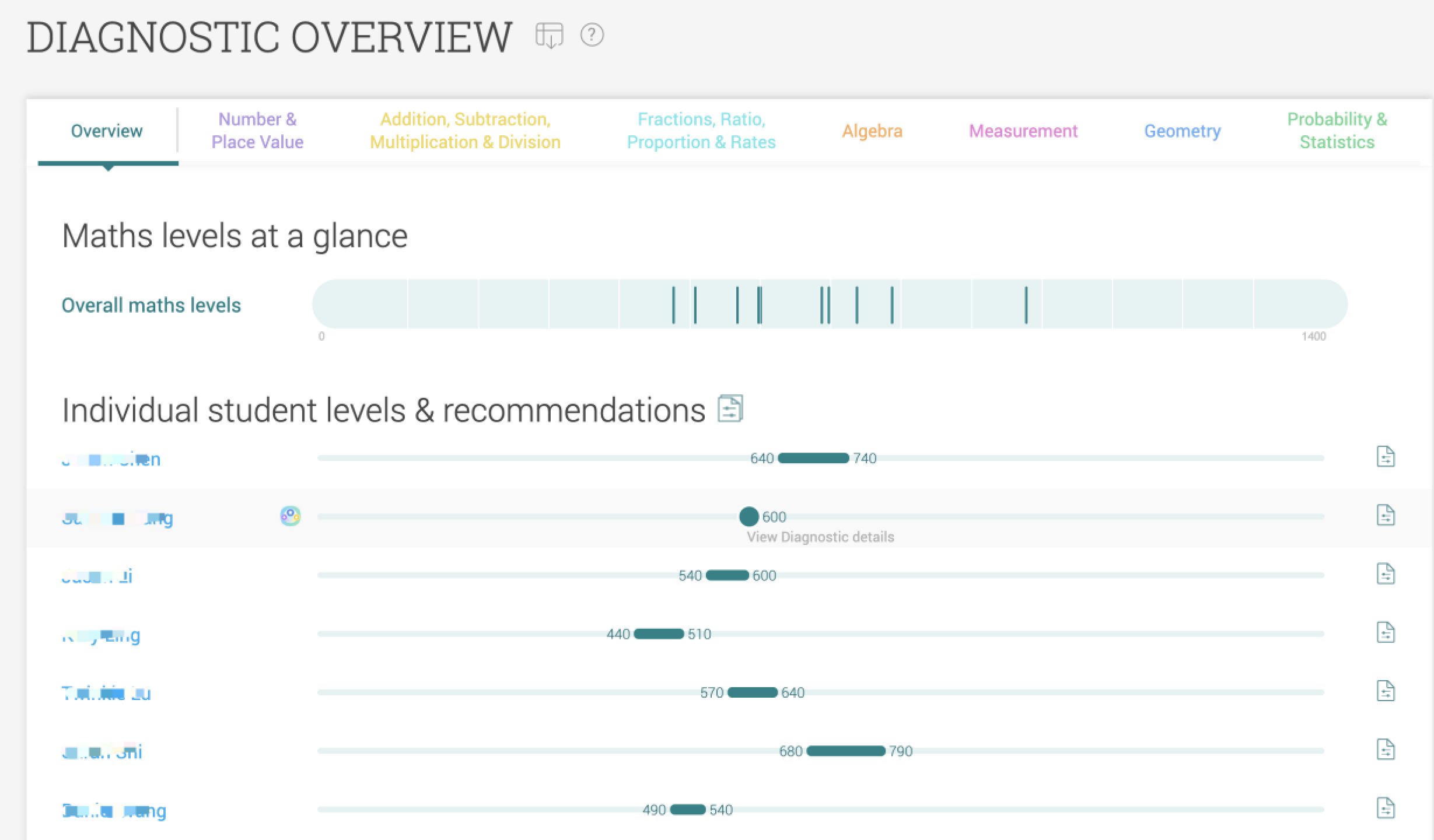
Task: Click the report icon next to Individual student levels heading
Action: coord(730,408)
